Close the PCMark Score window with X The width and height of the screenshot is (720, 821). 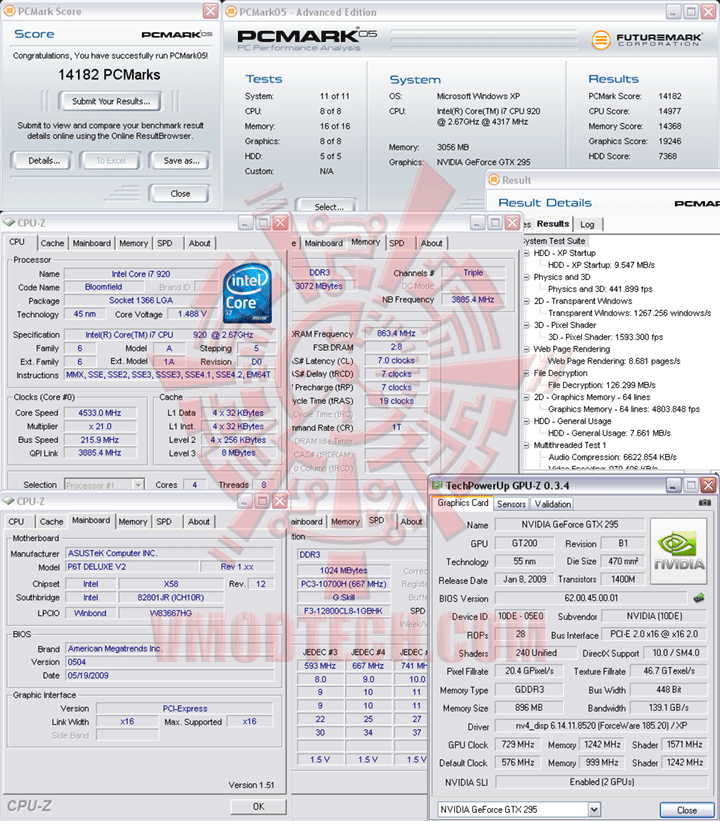pos(211,11)
